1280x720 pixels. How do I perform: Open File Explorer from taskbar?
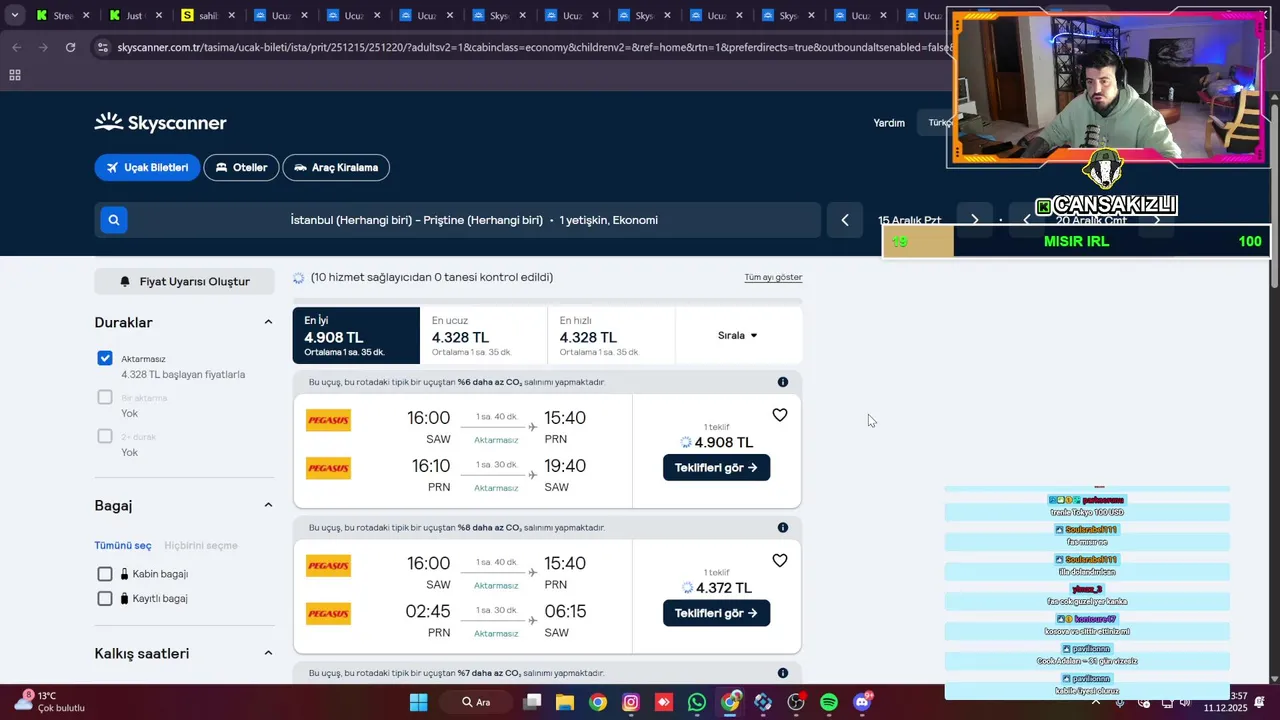coord(564,702)
